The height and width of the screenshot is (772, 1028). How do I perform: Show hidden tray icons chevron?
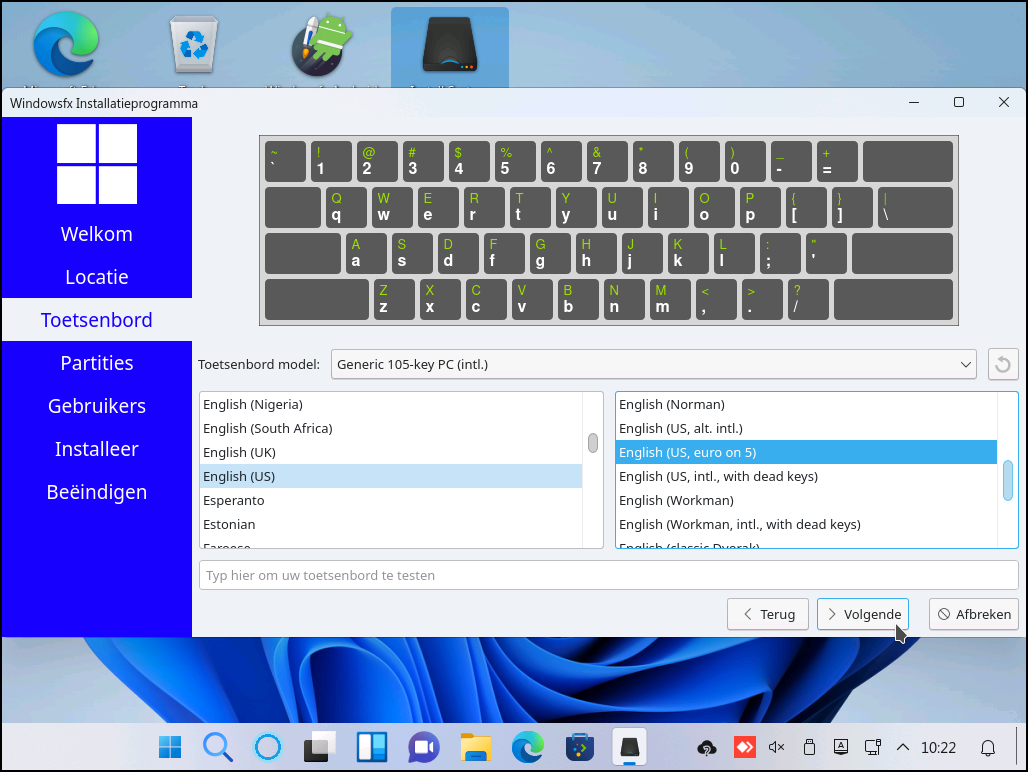coord(903,747)
